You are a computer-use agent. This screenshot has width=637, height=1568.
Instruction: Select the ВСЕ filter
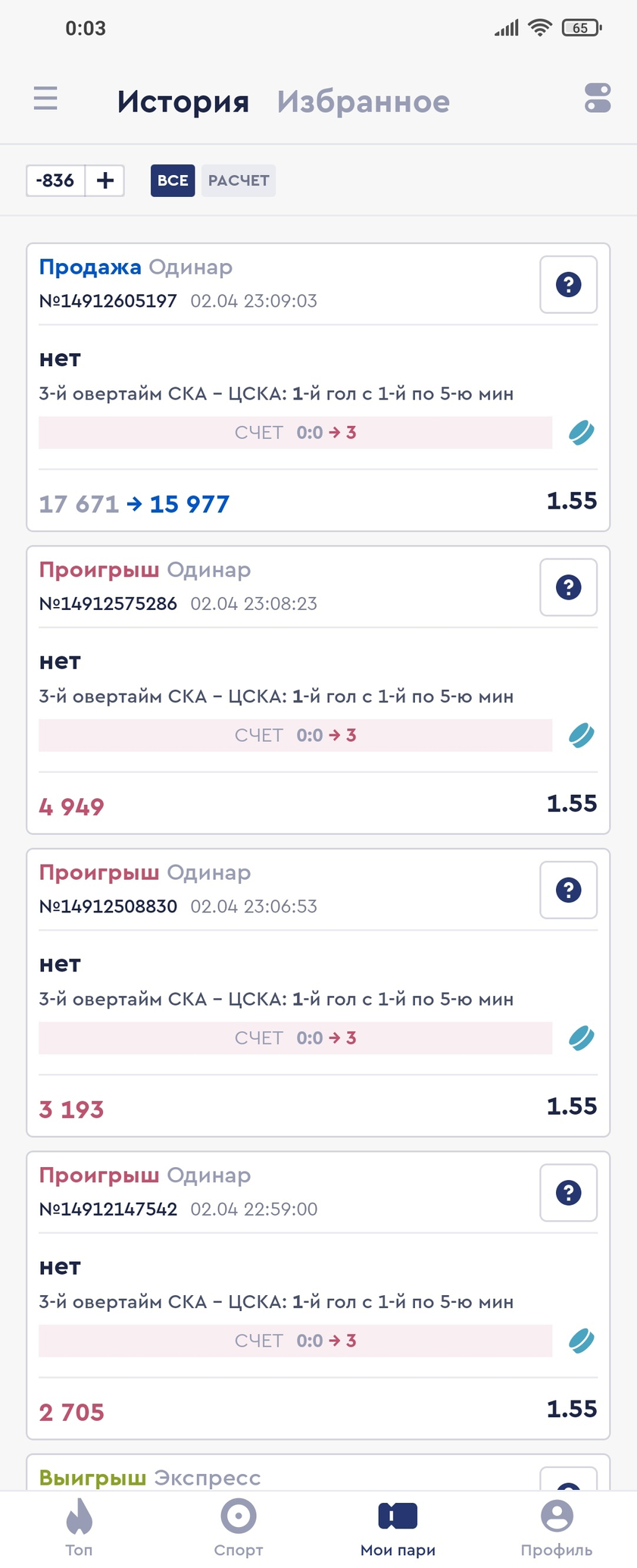(173, 180)
